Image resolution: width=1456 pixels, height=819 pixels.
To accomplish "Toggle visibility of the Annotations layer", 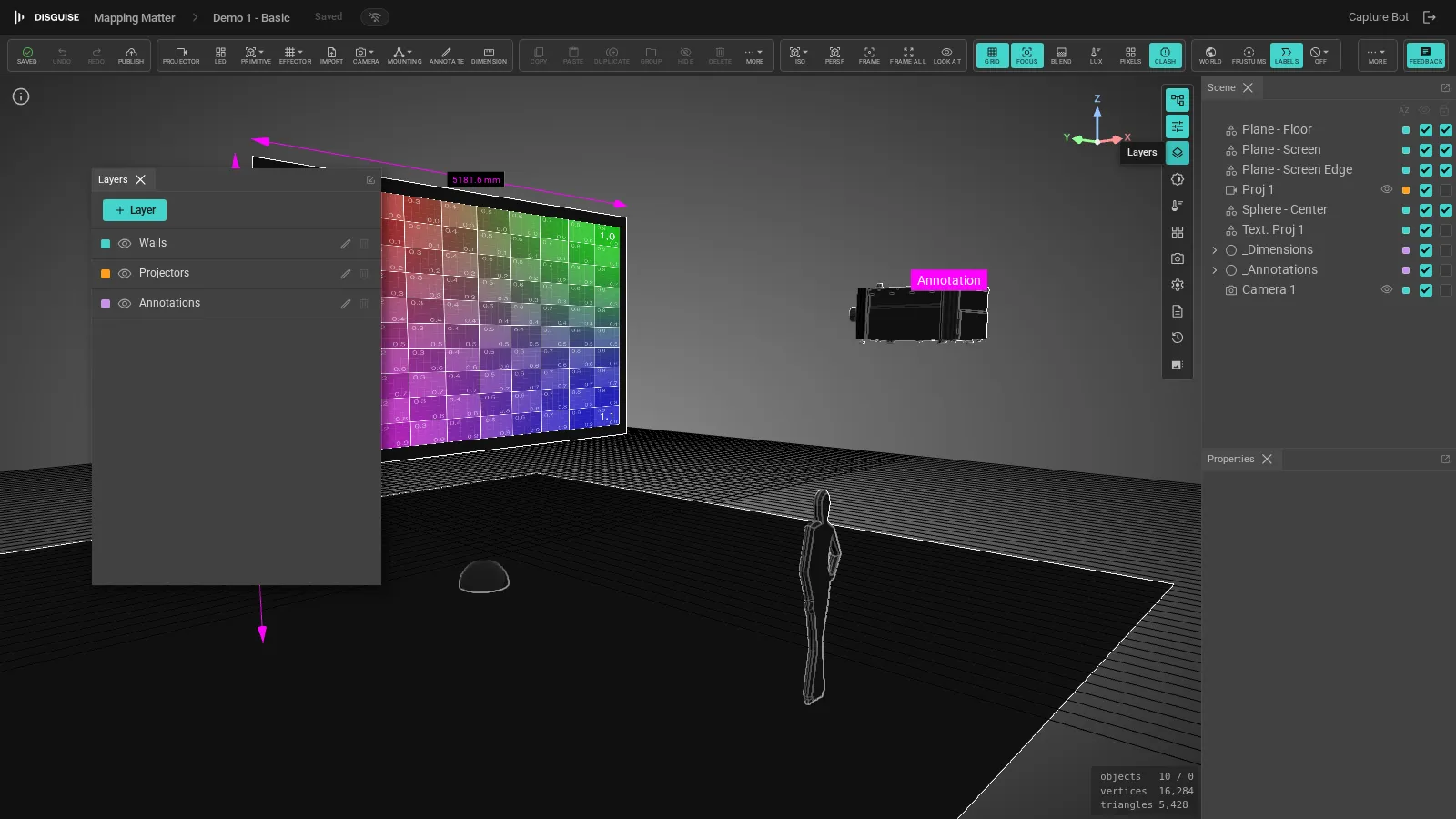I will (125, 304).
